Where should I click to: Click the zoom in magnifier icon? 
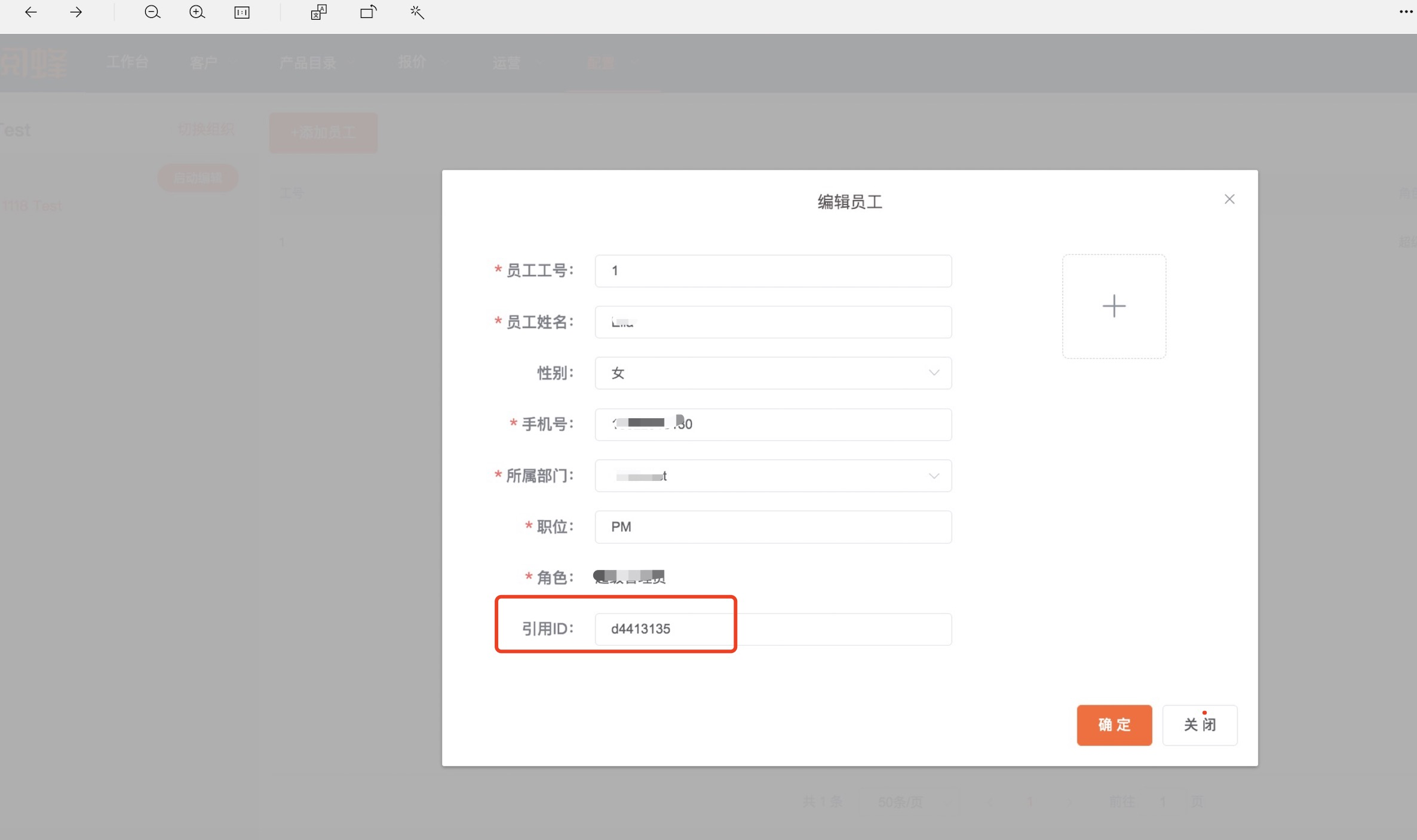[197, 12]
